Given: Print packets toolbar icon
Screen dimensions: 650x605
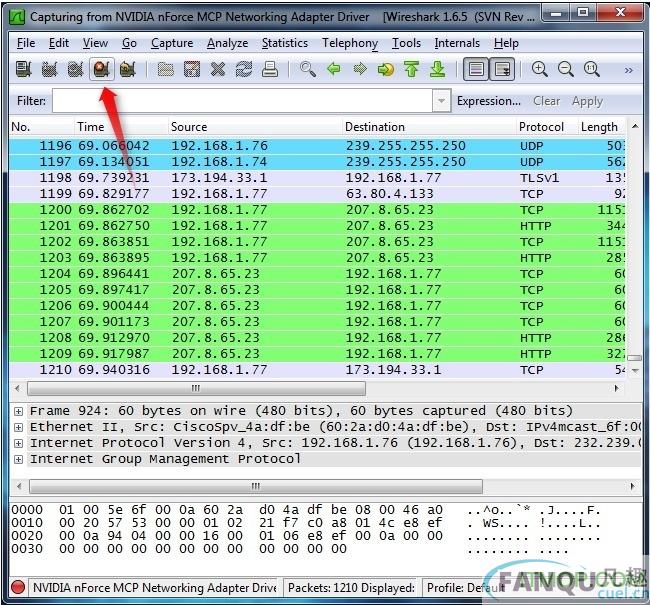Looking at the screenshot, I should coord(270,69).
